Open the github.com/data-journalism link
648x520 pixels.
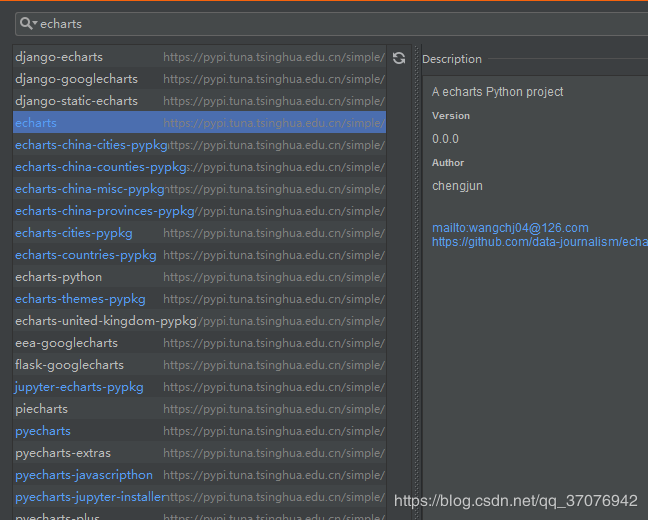pyautogui.click(x=540, y=242)
